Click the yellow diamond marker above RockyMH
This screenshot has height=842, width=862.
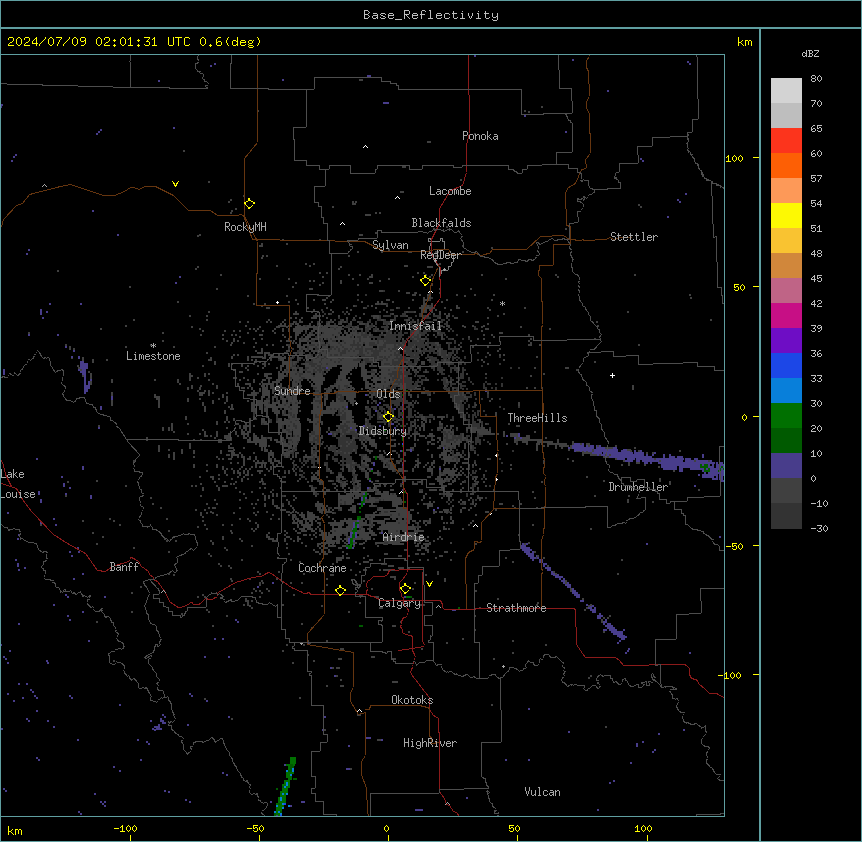pyautogui.click(x=250, y=204)
